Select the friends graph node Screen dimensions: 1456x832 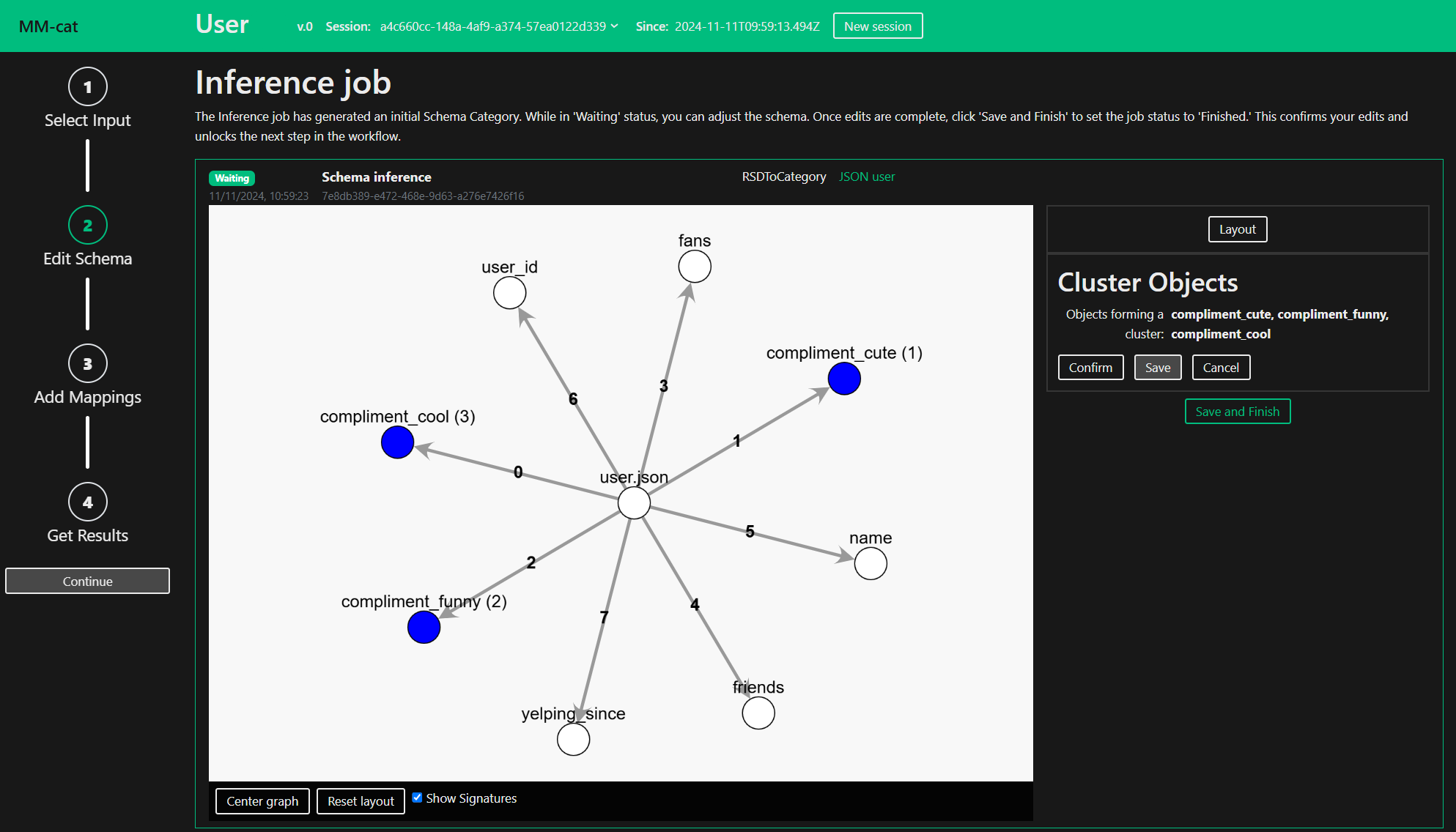point(758,713)
